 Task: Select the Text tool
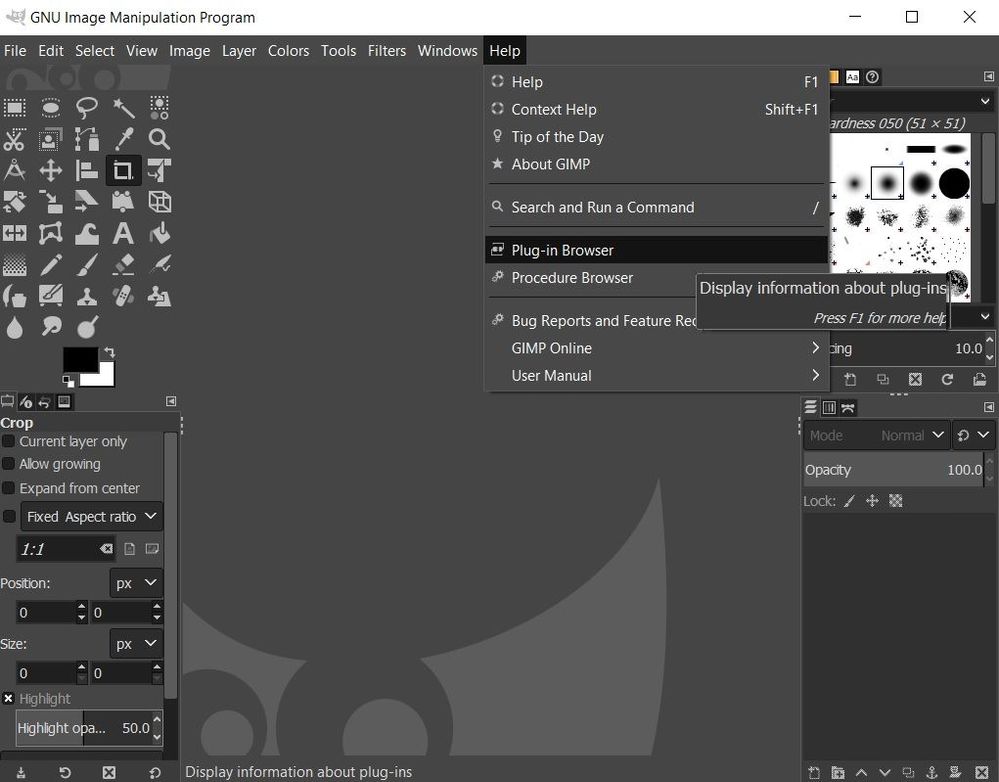pyautogui.click(x=123, y=233)
